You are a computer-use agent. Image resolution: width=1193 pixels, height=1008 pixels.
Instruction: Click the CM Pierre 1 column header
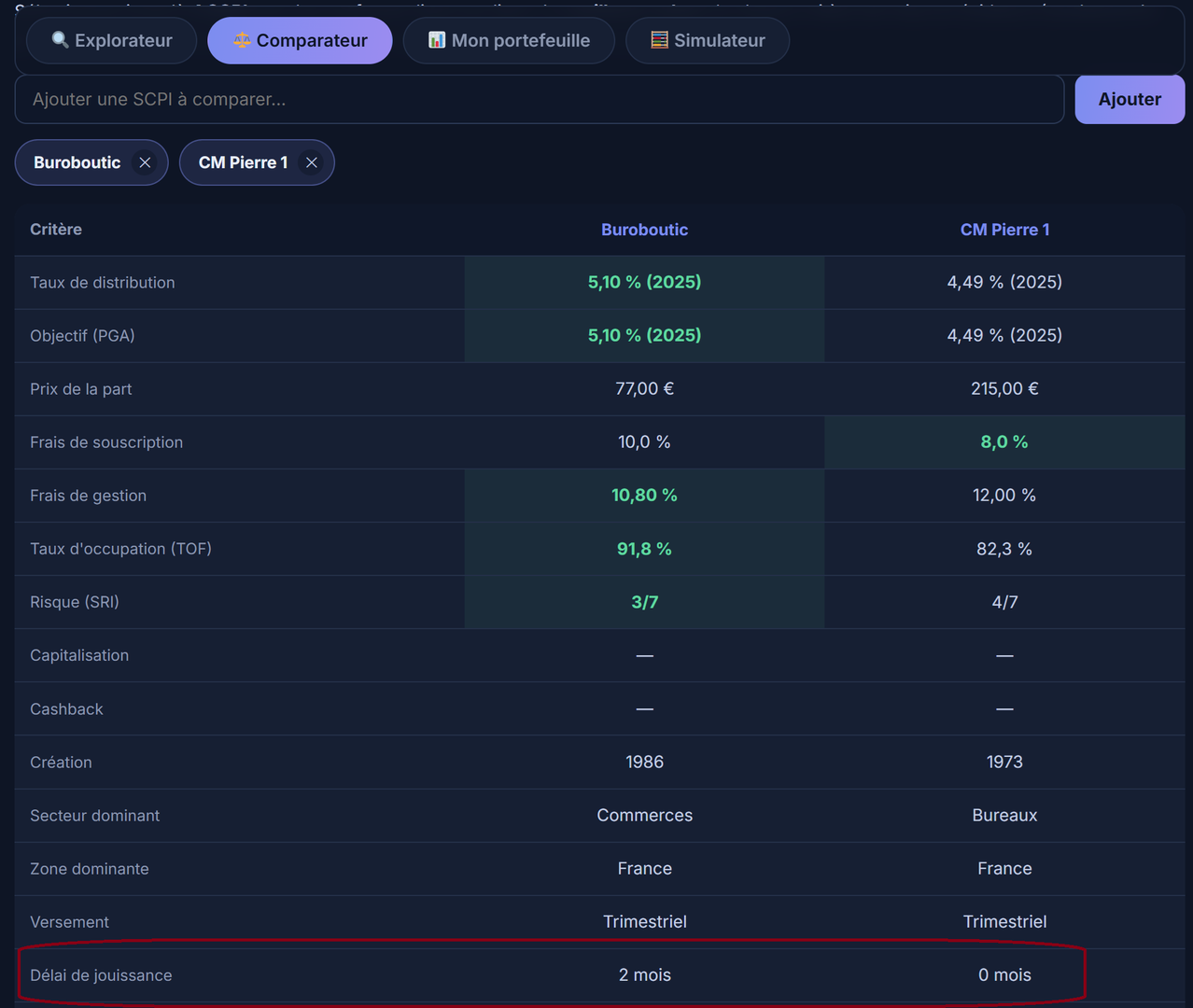point(1004,230)
